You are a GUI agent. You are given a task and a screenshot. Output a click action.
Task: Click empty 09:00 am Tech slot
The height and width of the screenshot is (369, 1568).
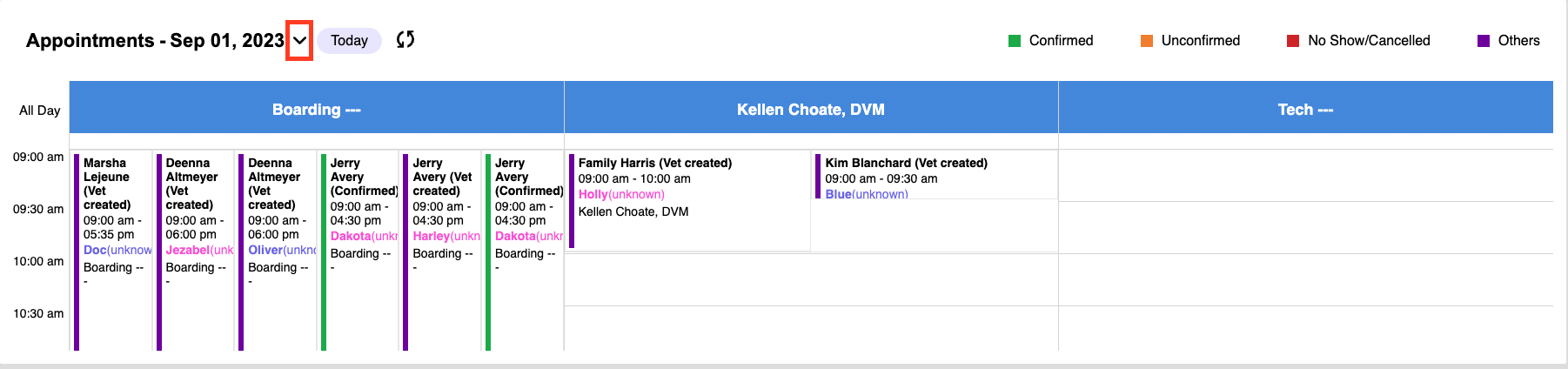click(x=1305, y=176)
